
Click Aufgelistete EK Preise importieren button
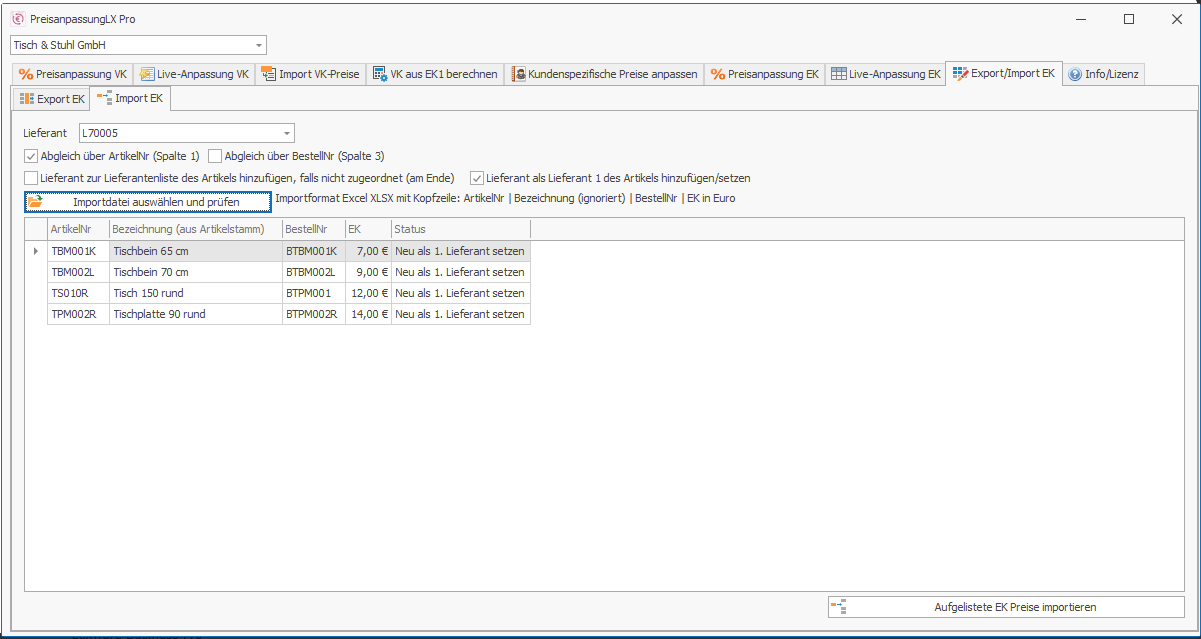coord(1006,607)
